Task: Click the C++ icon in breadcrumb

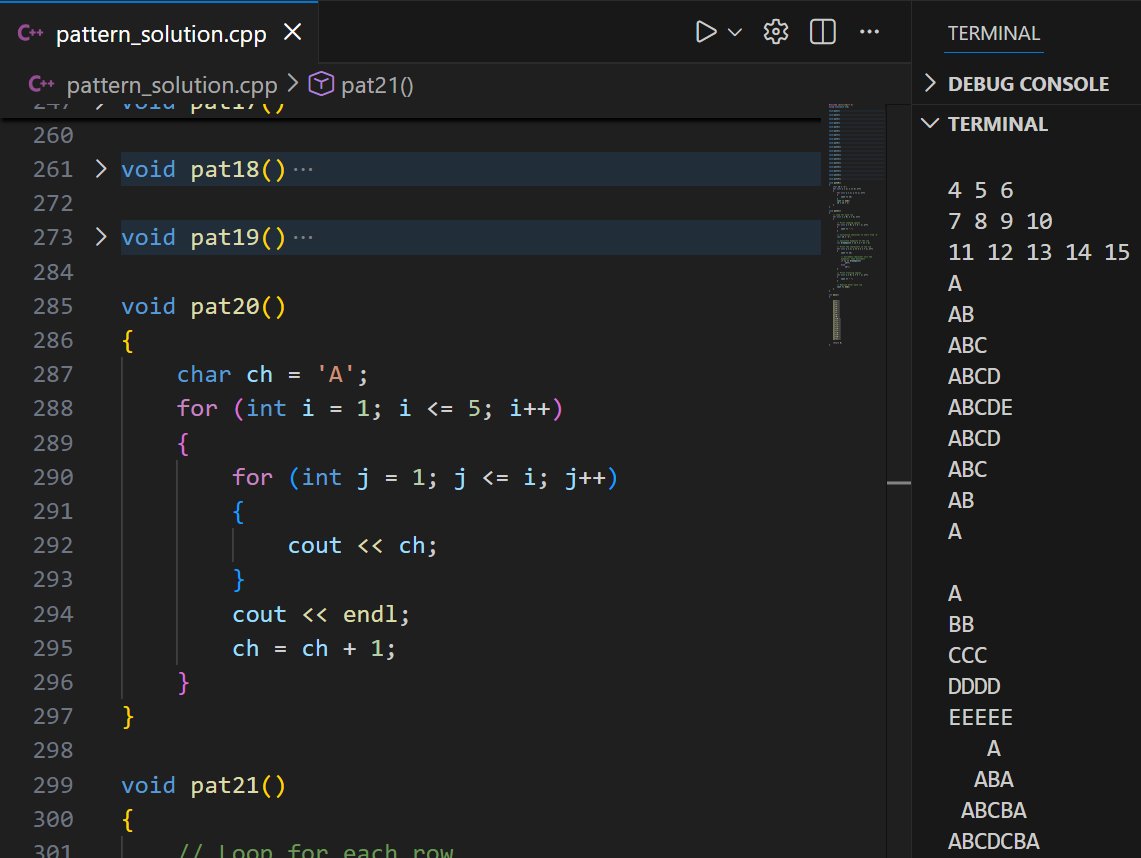Action: coord(41,84)
